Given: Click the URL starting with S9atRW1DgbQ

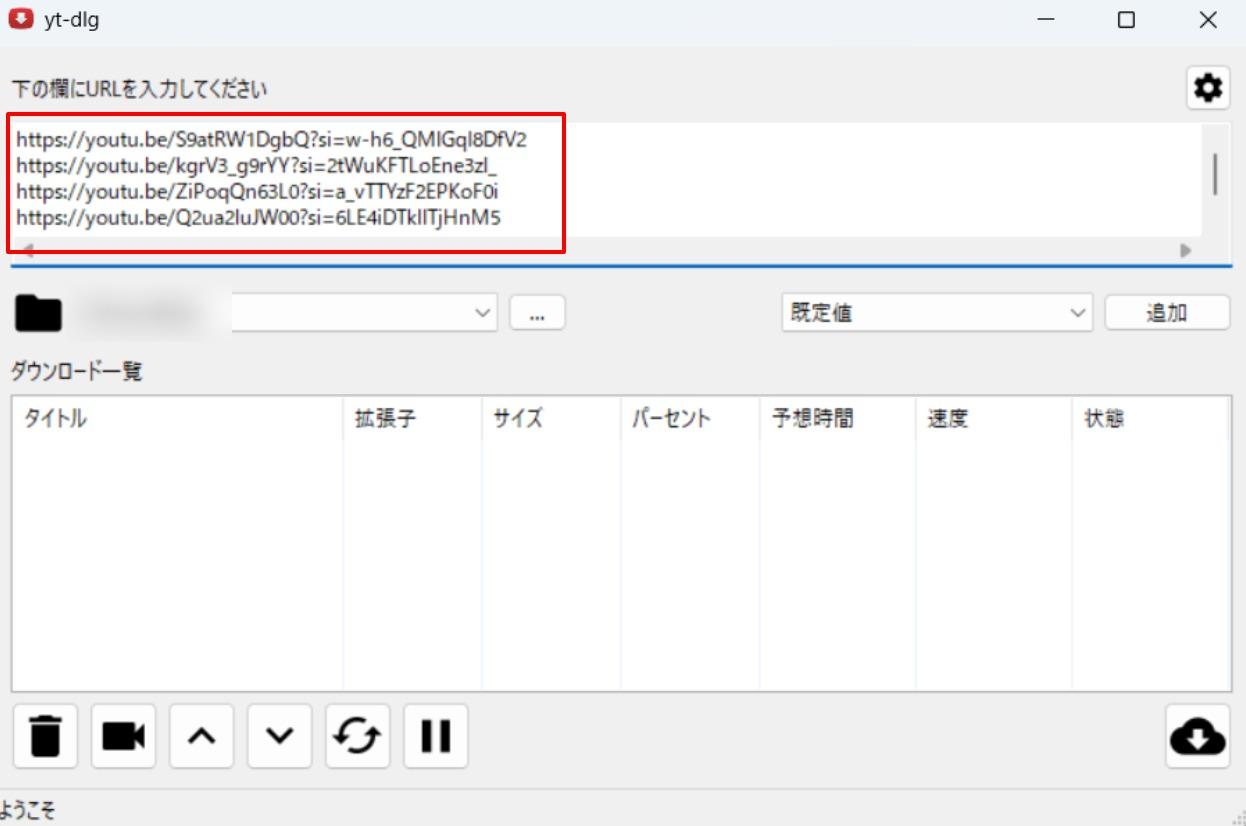Looking at the screenshot, I should 272,140.
